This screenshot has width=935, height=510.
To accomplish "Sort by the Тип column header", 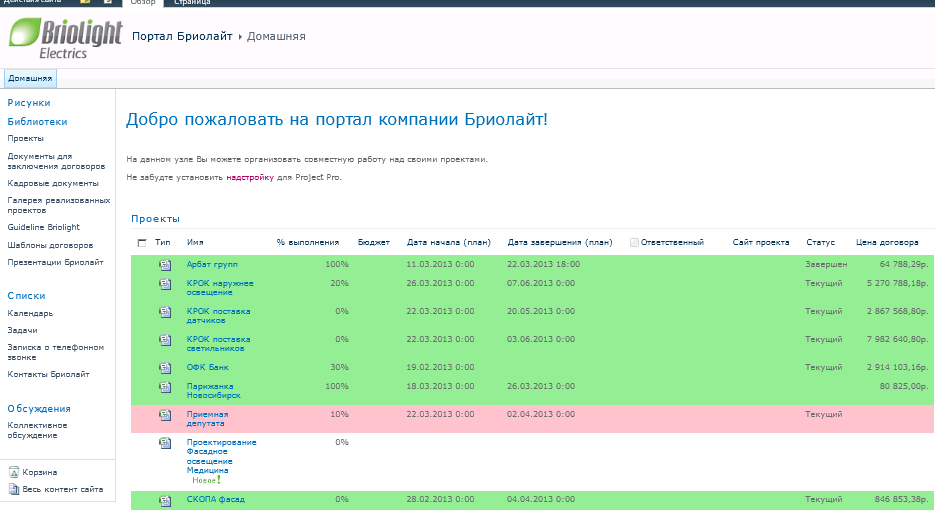I will tap(162, 242).
